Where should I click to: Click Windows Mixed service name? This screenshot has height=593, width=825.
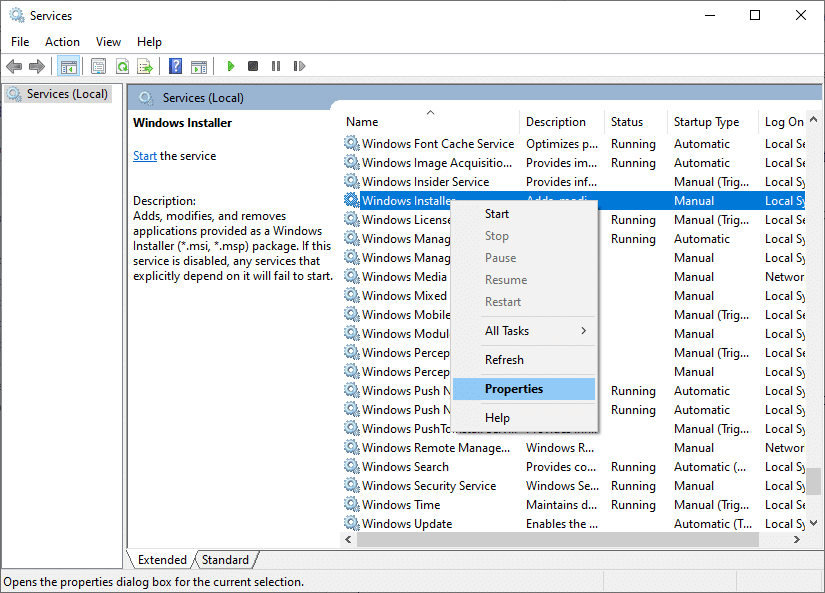404,296
